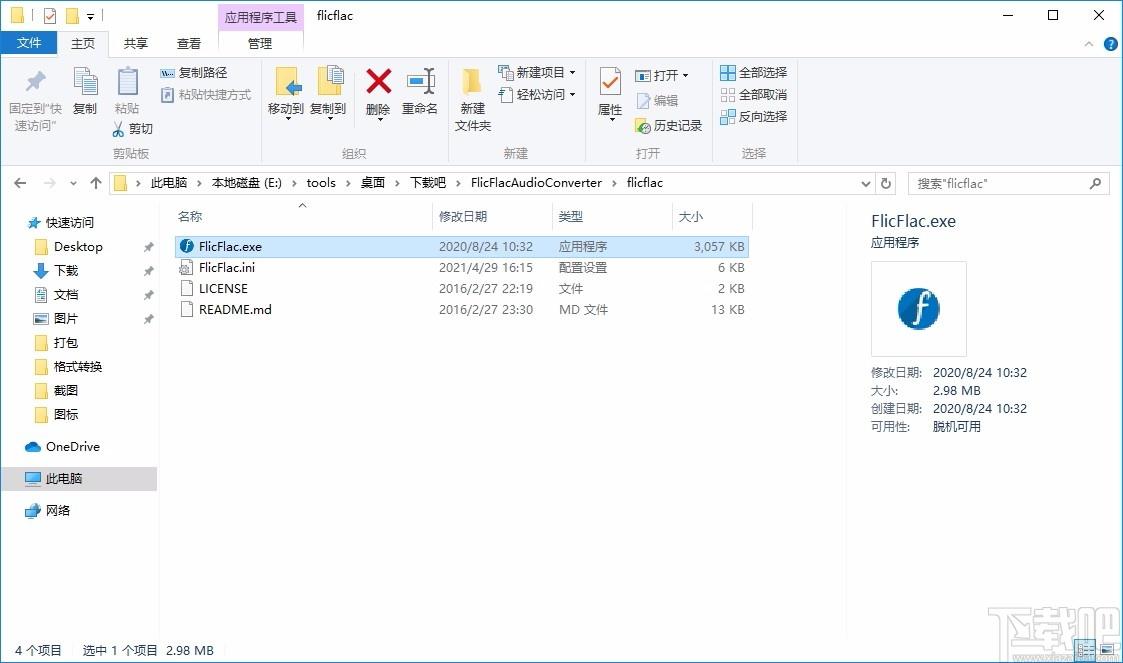Collapse the ribbon with chevron
1123x663 pixels.
tap(1089, 44)
